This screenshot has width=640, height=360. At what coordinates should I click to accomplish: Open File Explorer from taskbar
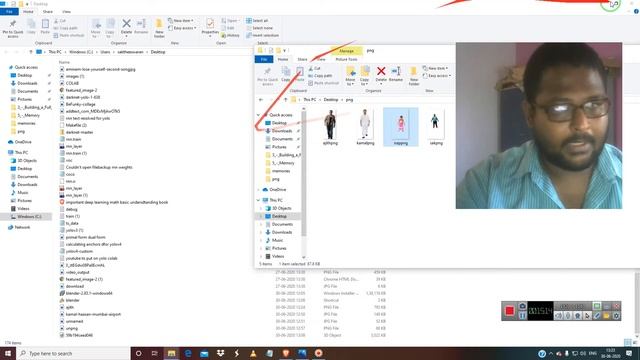(171, 353)
